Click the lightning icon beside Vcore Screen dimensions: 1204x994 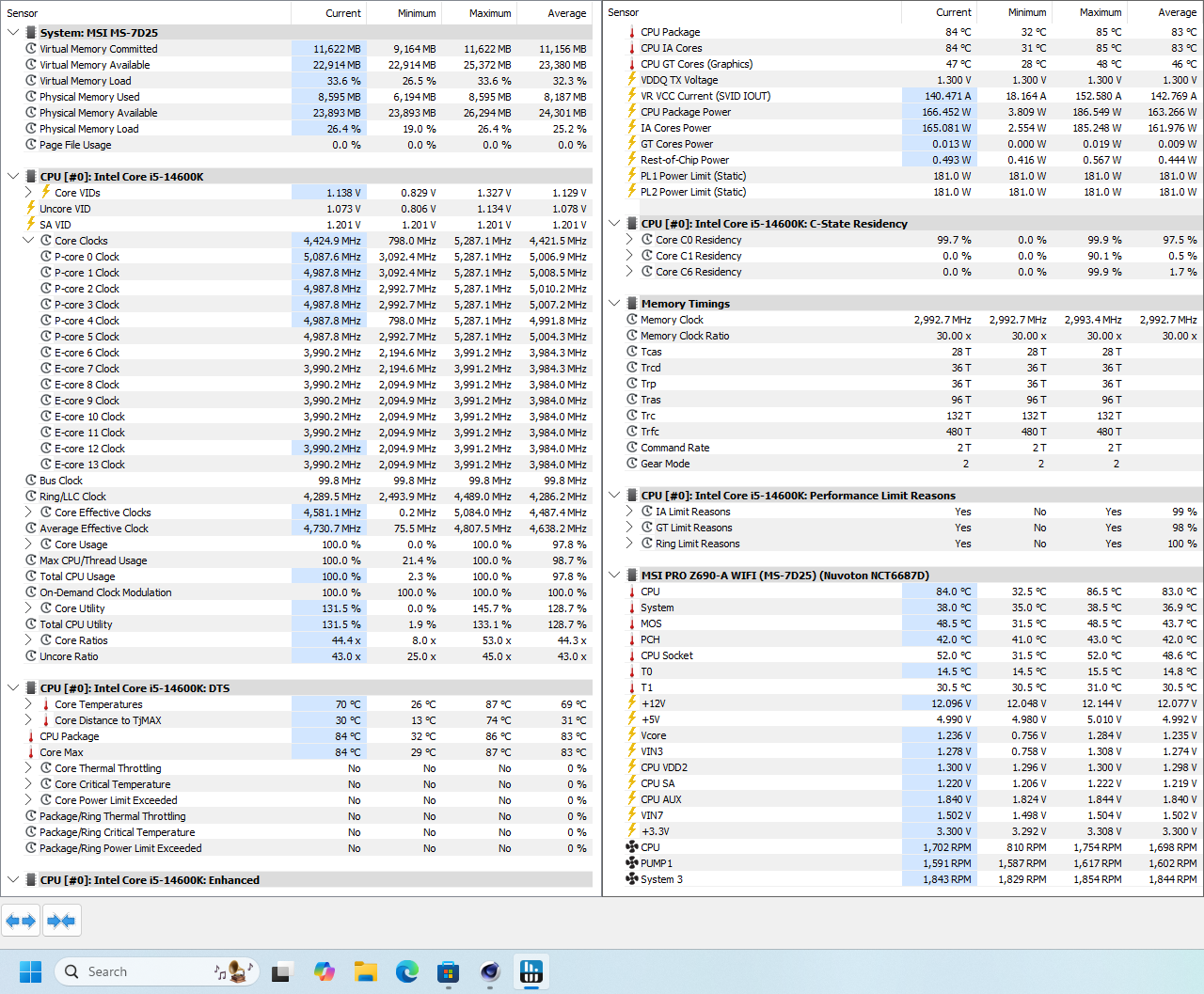pyautogui.click(x=632, y=735)
